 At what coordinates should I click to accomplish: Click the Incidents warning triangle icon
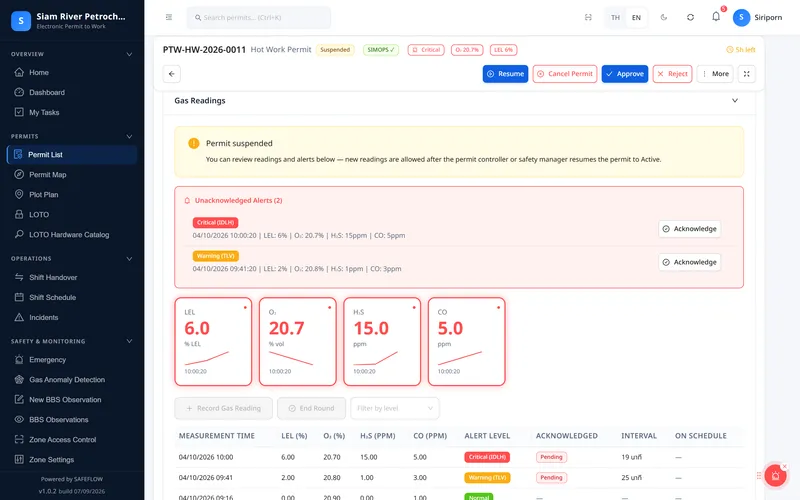pyautogui.click(x=19, y=317)
